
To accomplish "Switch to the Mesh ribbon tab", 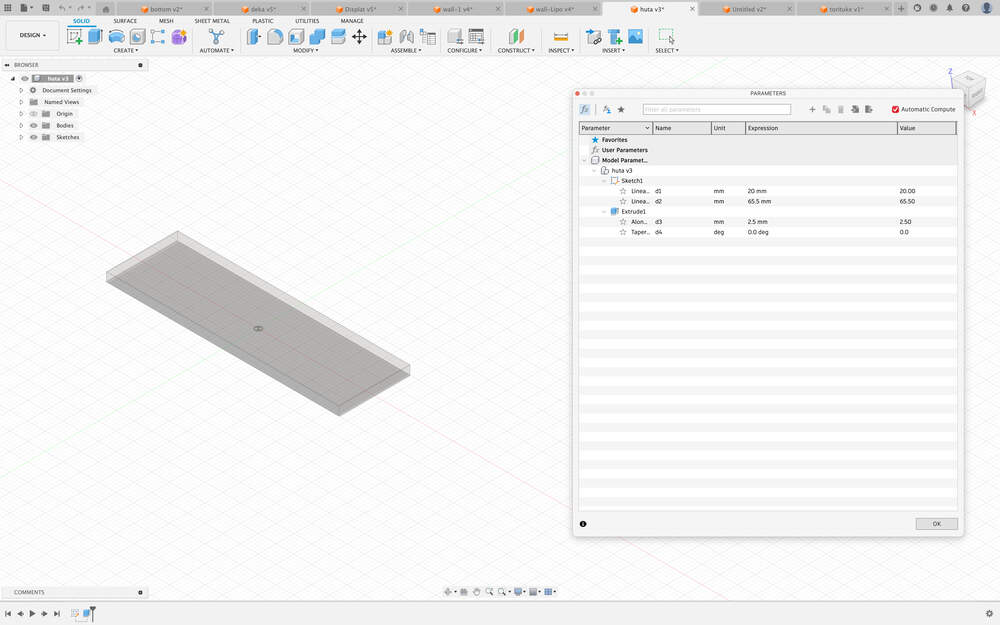I will pos(166,21).
